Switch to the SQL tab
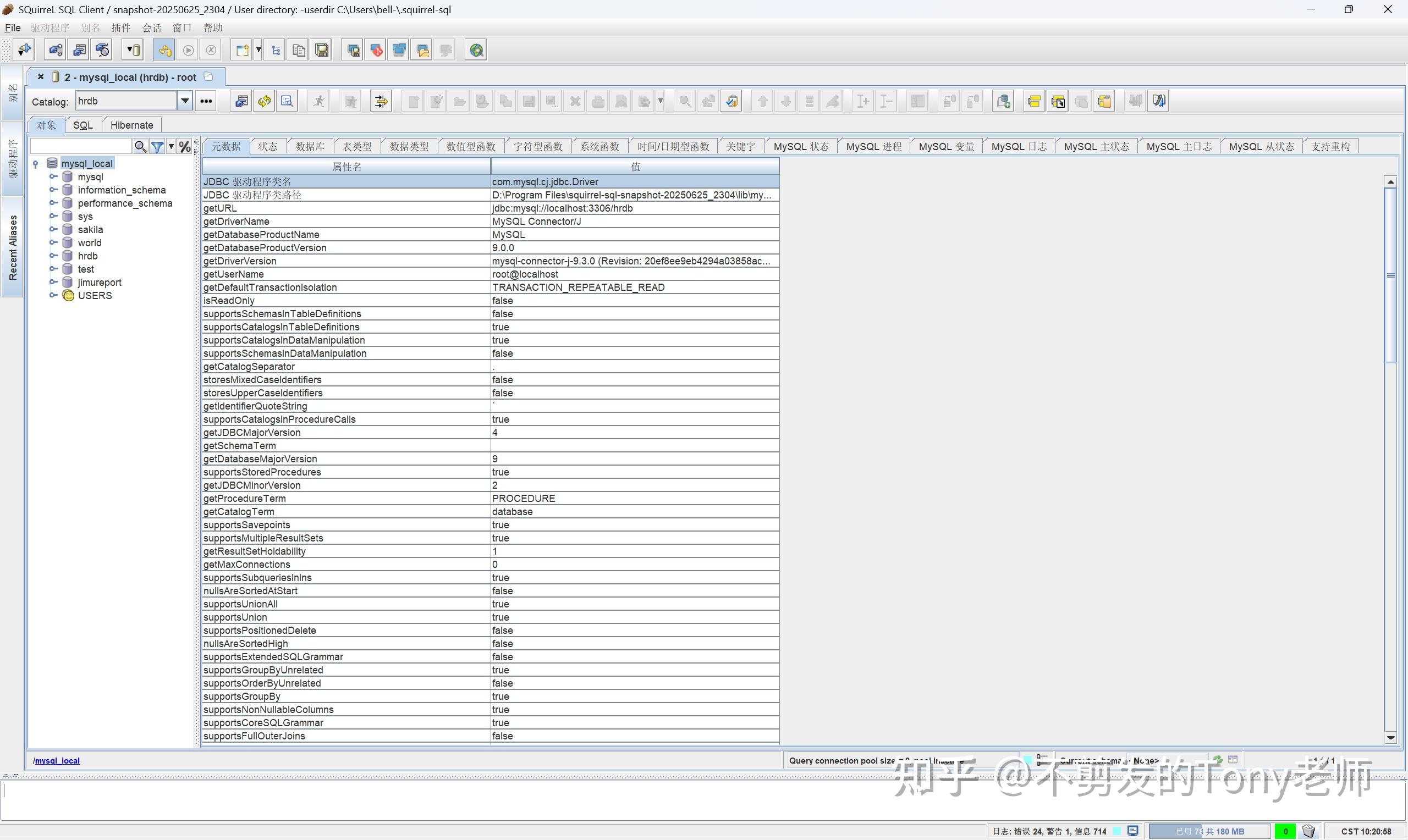The image size is (1408, 840). coord(82,125)
